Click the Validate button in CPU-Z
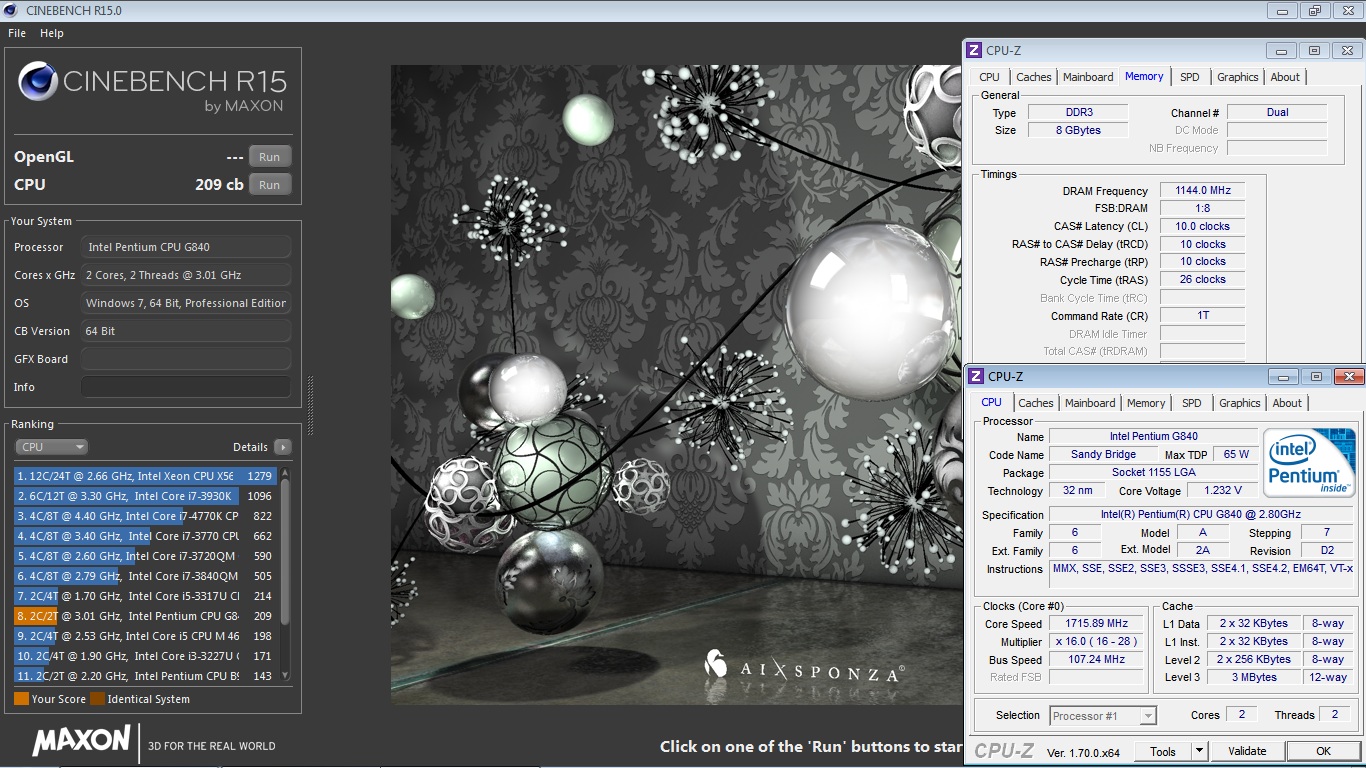The height and width of the screenshot is (768, 1366). [1247, 751]
